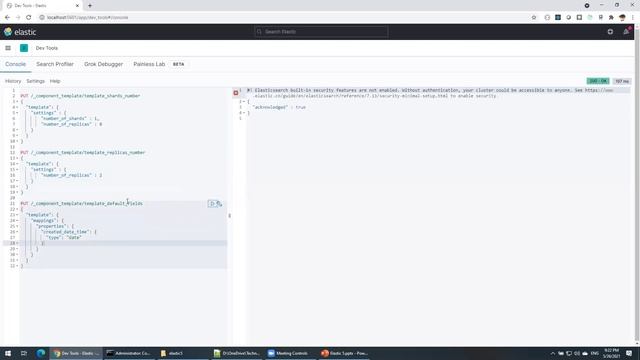This screenshot has width=640, height=360.
Task: Click the "created_date_time" property line
Action: point(69,232)
